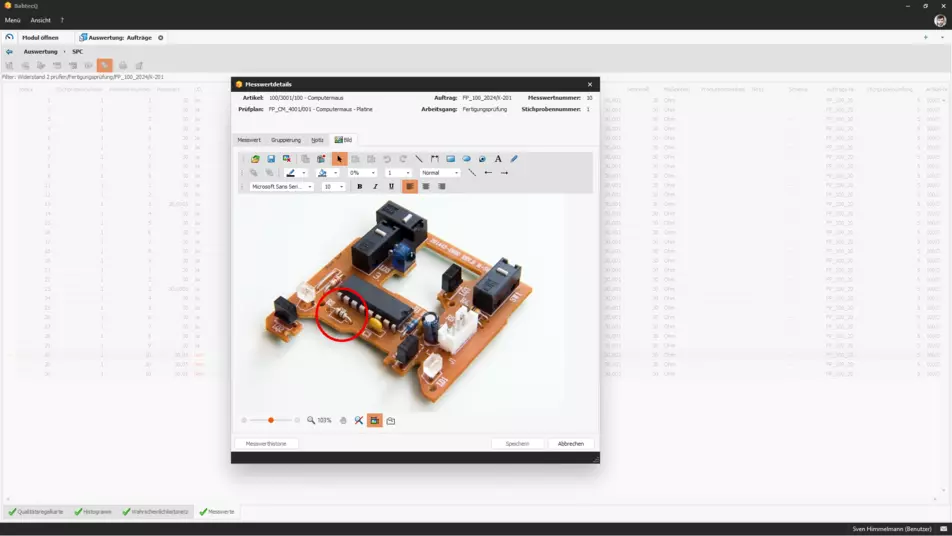Choose the left arrow line ending
Screen dimensions: 952x536
(488, 173)
